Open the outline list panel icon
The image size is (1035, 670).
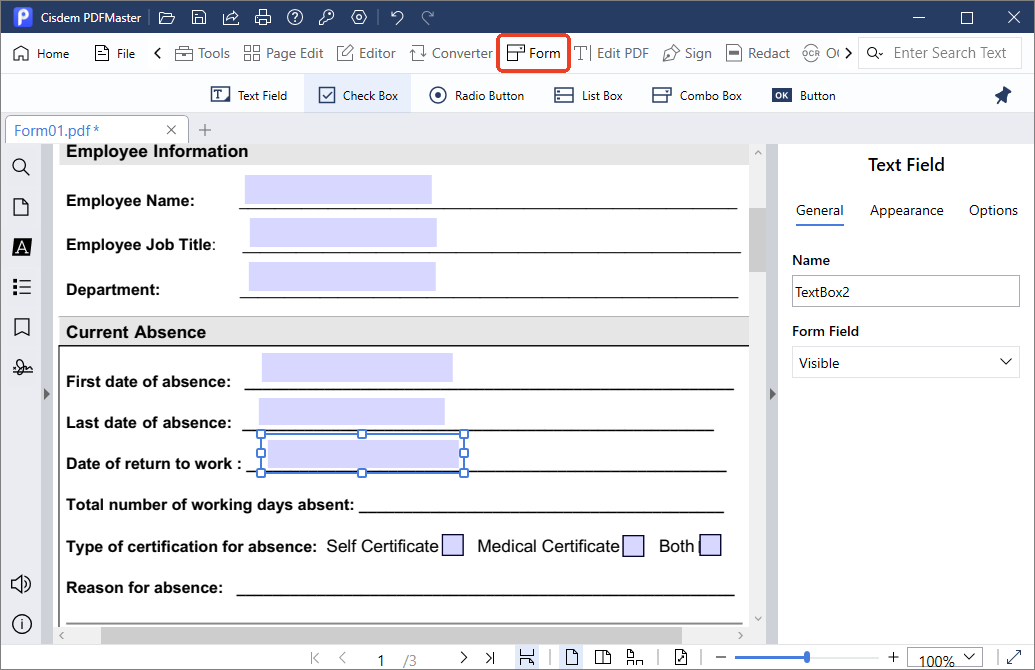coord(22,287)
